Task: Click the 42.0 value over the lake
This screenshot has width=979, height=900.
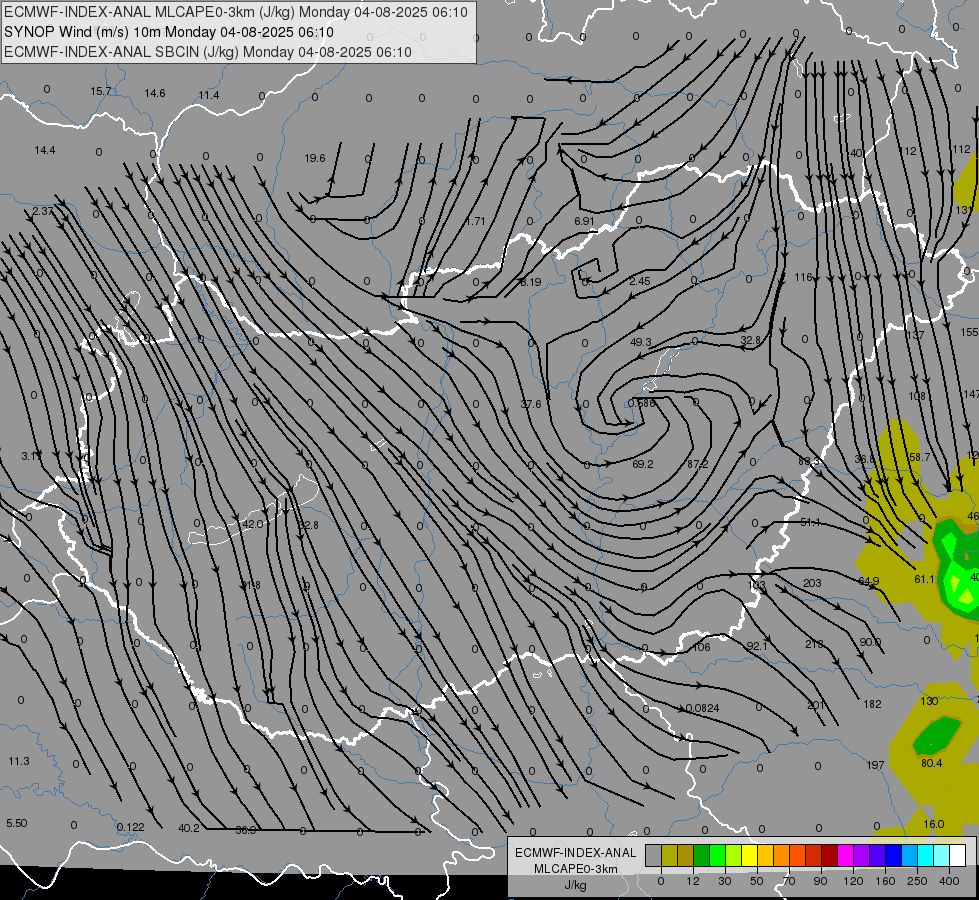Action: [x=252, y=524]
